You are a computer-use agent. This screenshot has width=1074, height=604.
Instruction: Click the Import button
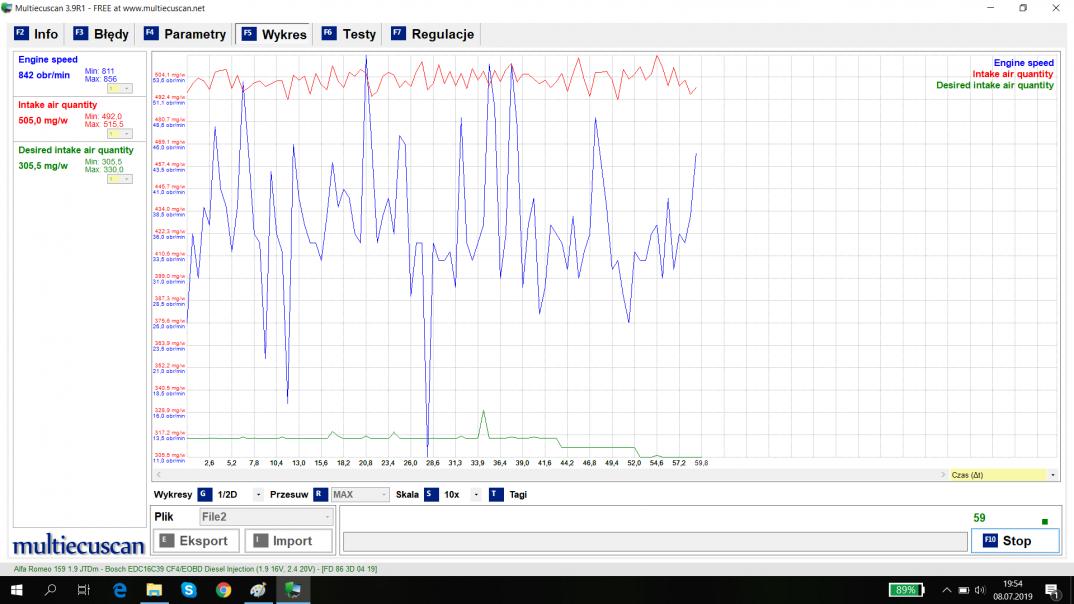pyautogui.click(x=283, y=541)
